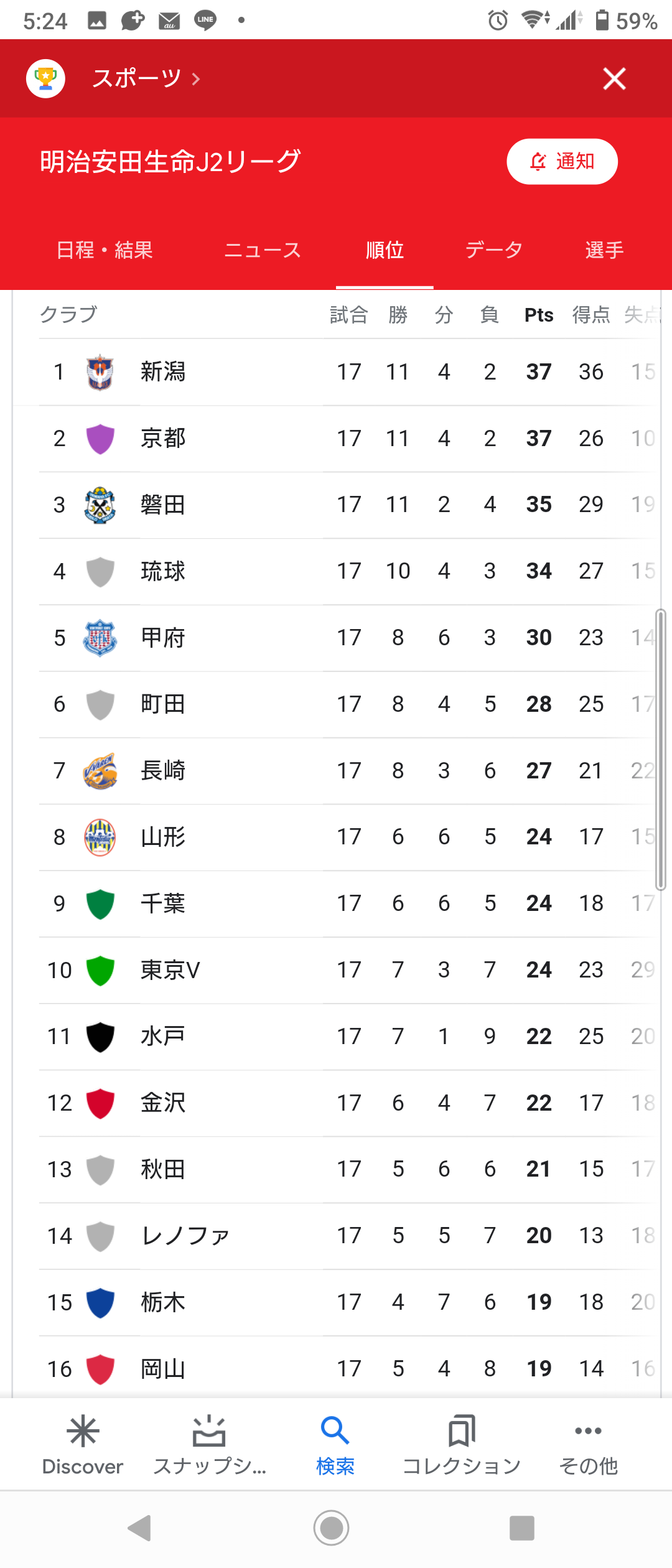Select the 東京V team entry
Image resolution: width=672 pixels, height=1568 pixels.
click(x=170, y=970)
